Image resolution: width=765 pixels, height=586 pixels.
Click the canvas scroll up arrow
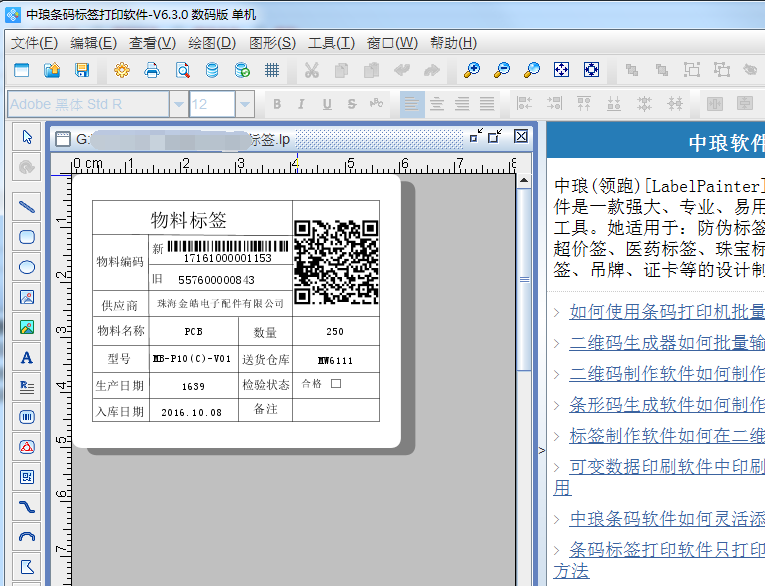[x=524, y=181]
